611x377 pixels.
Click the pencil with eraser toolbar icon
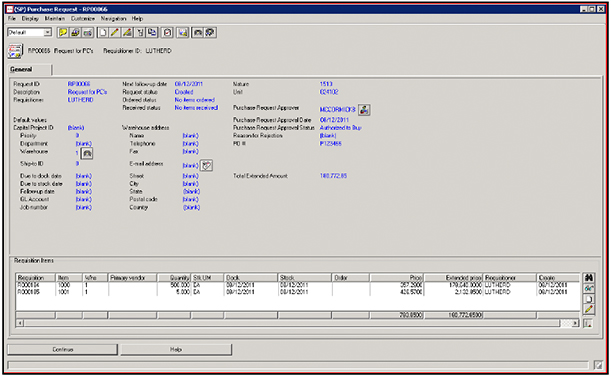pos(127,32)
